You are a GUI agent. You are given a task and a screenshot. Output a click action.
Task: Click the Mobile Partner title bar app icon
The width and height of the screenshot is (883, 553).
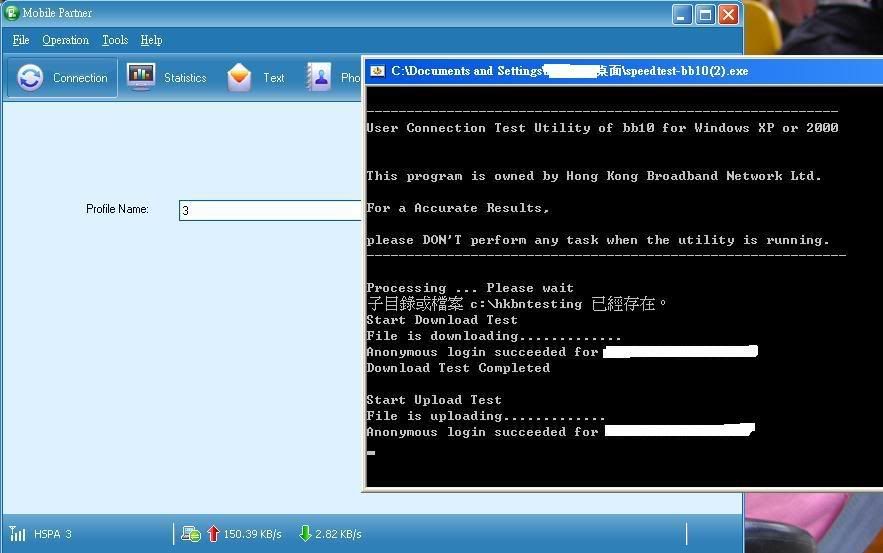pos(11,12)
